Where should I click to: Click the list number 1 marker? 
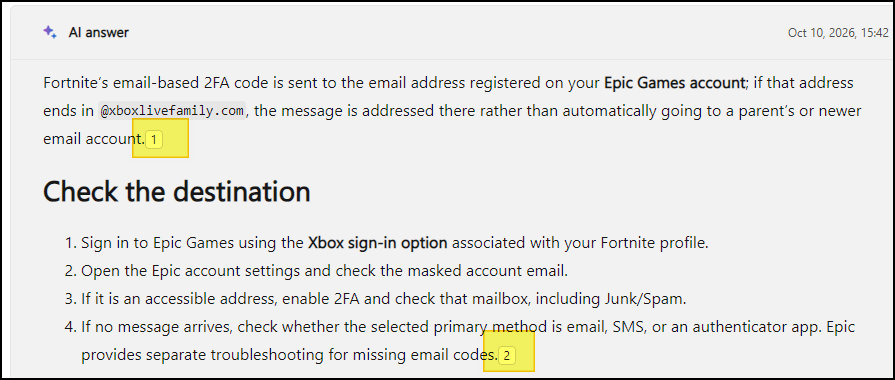(70, 243)
